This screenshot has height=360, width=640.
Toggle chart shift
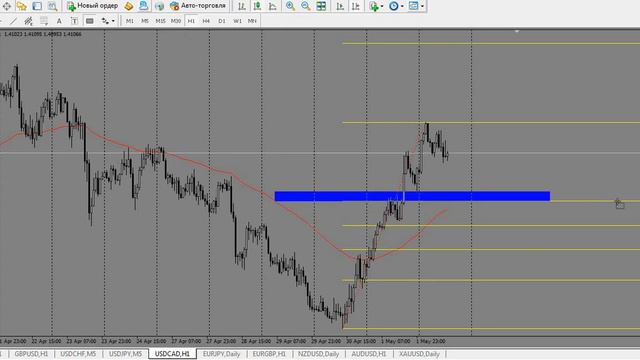click(356, 6)
